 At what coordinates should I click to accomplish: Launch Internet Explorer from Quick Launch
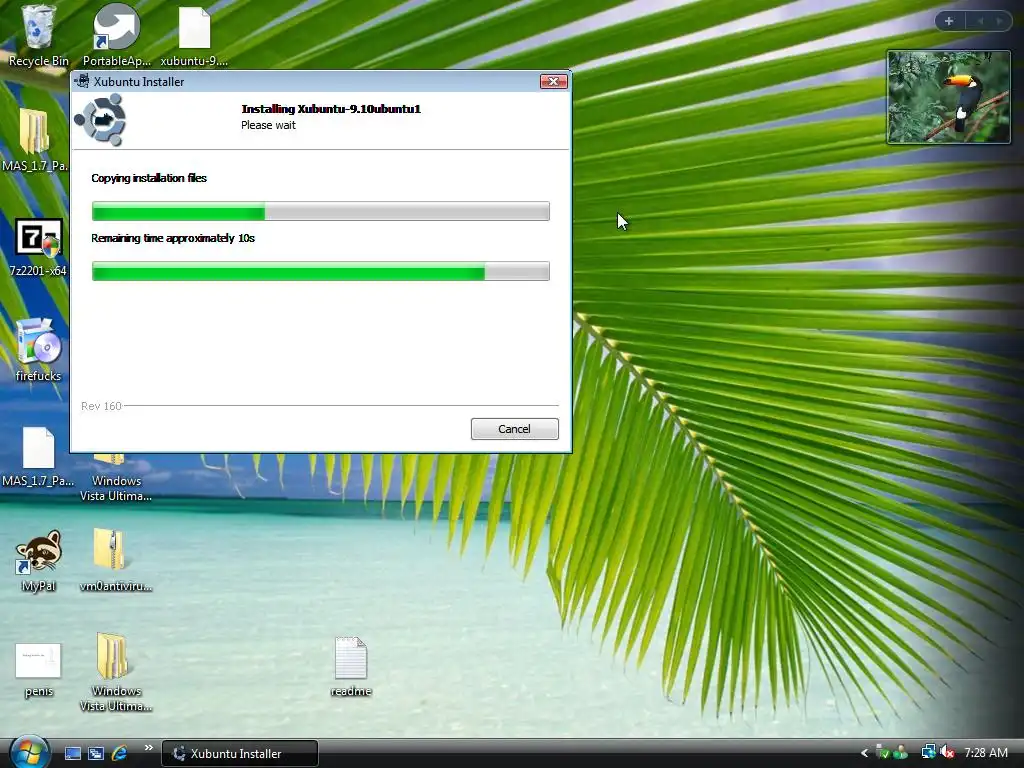120,754
